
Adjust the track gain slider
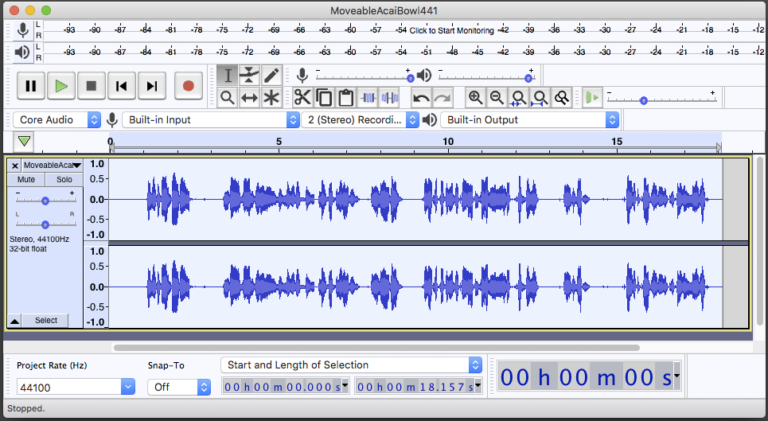click(45, 201)
